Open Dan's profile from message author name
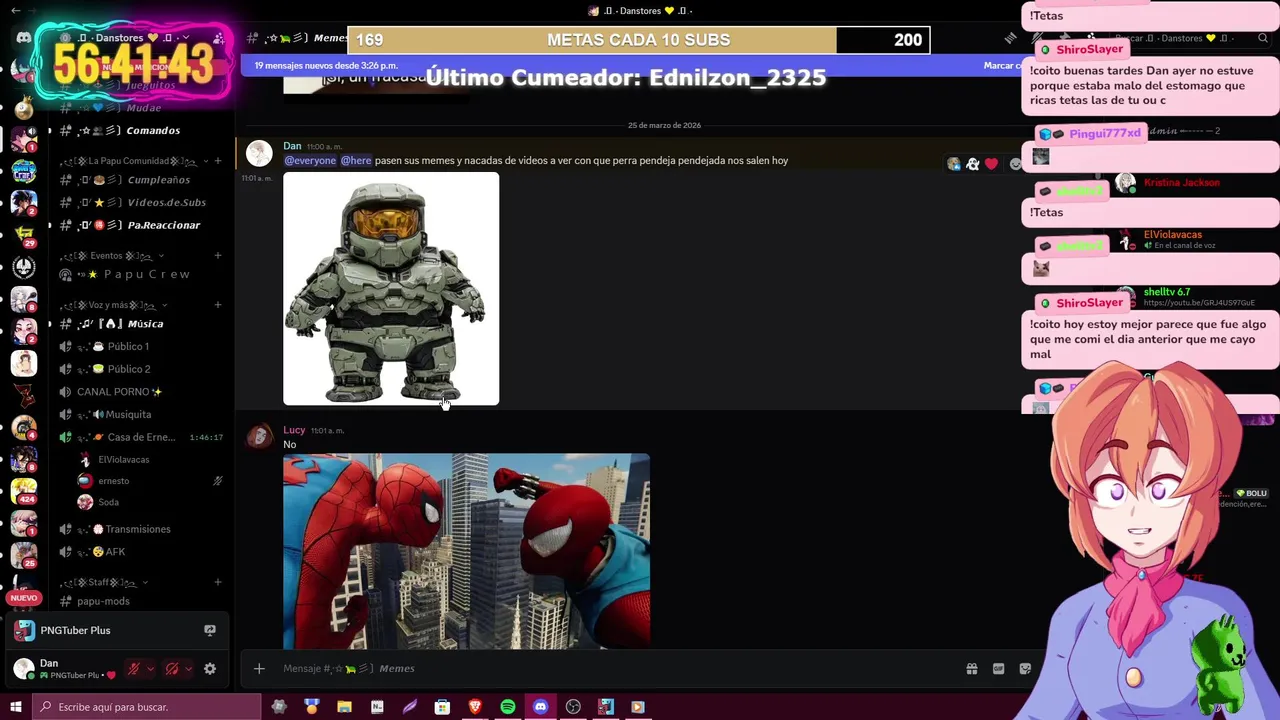1280x720 pixels. [292, 146]
